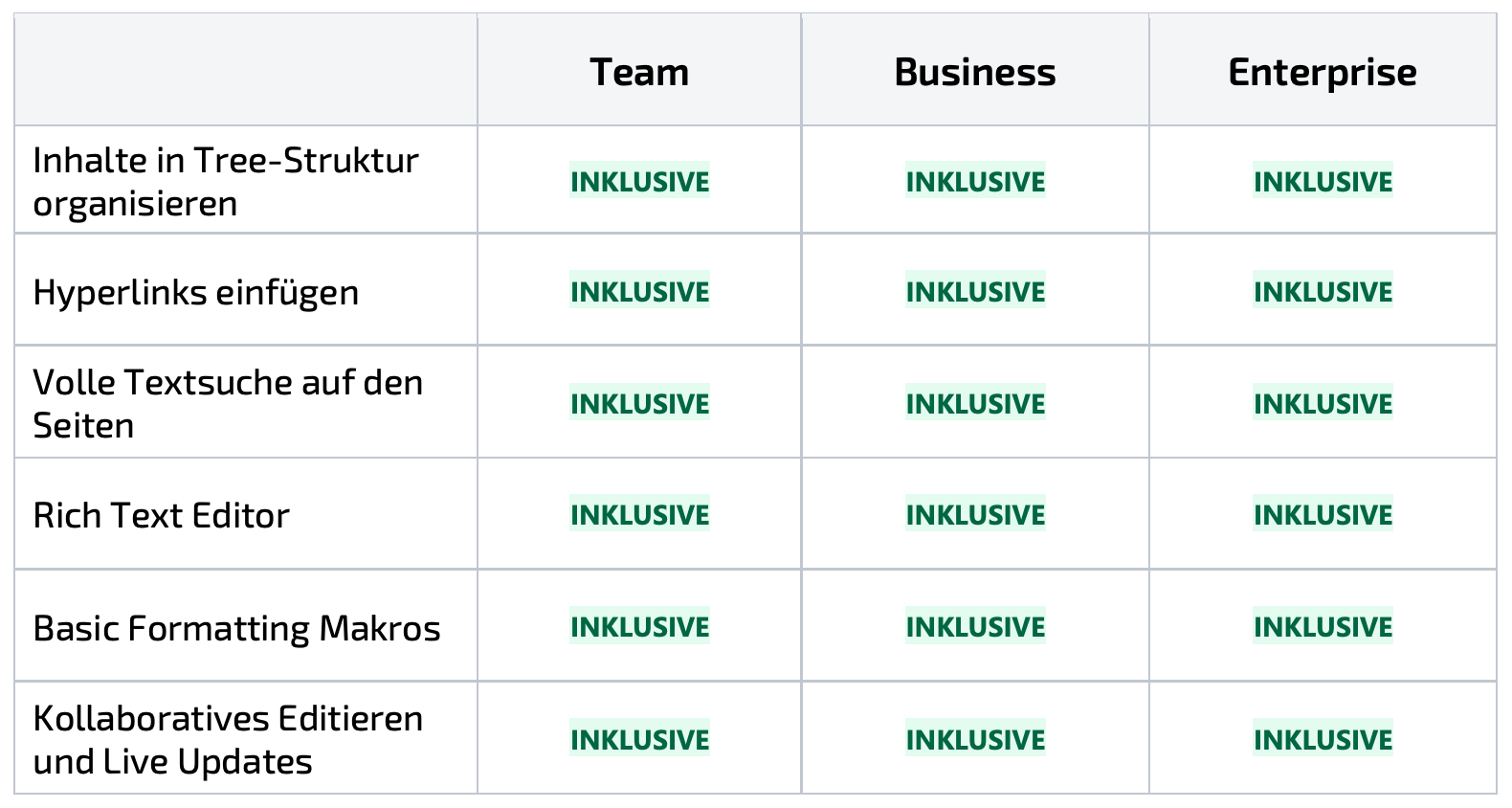Click the Business column header

click(x=975, y=73)
